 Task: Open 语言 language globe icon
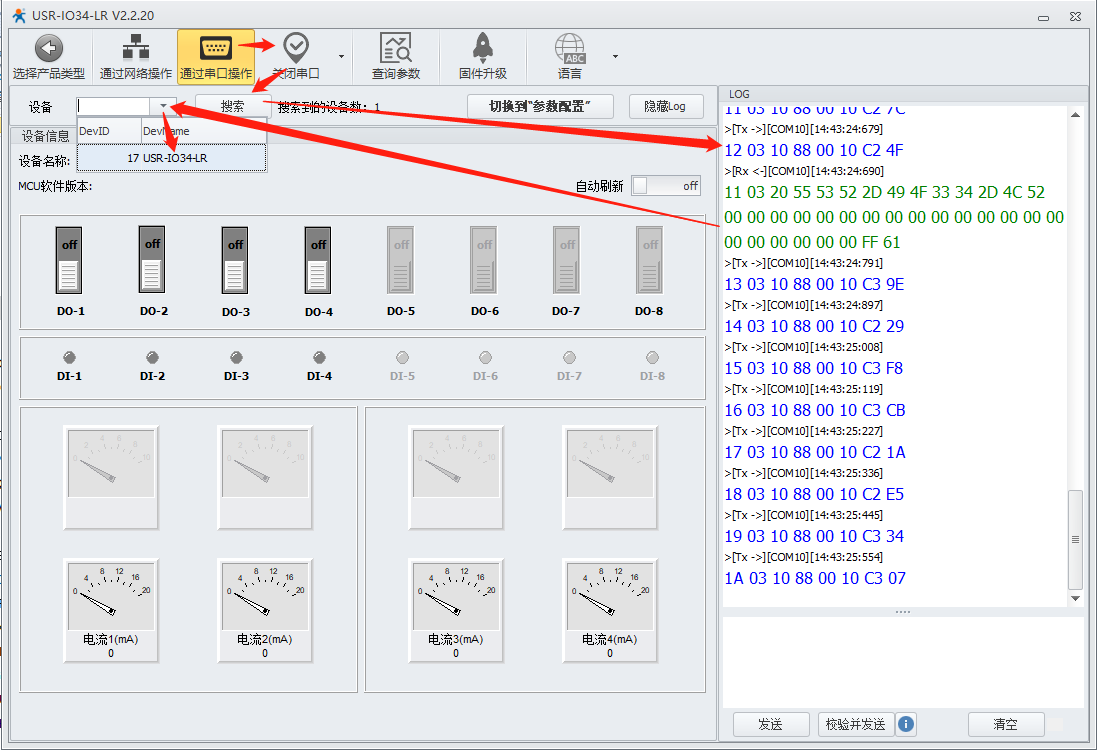569,48
